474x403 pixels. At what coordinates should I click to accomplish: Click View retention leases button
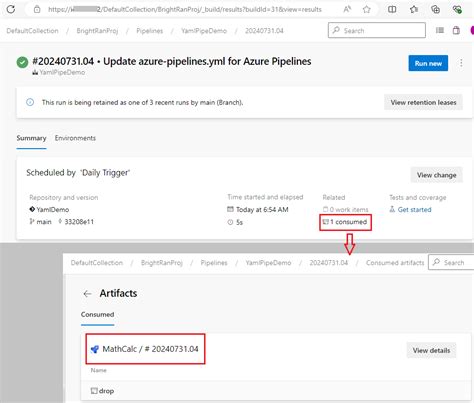pyautogui.click(x=423, y=102)
